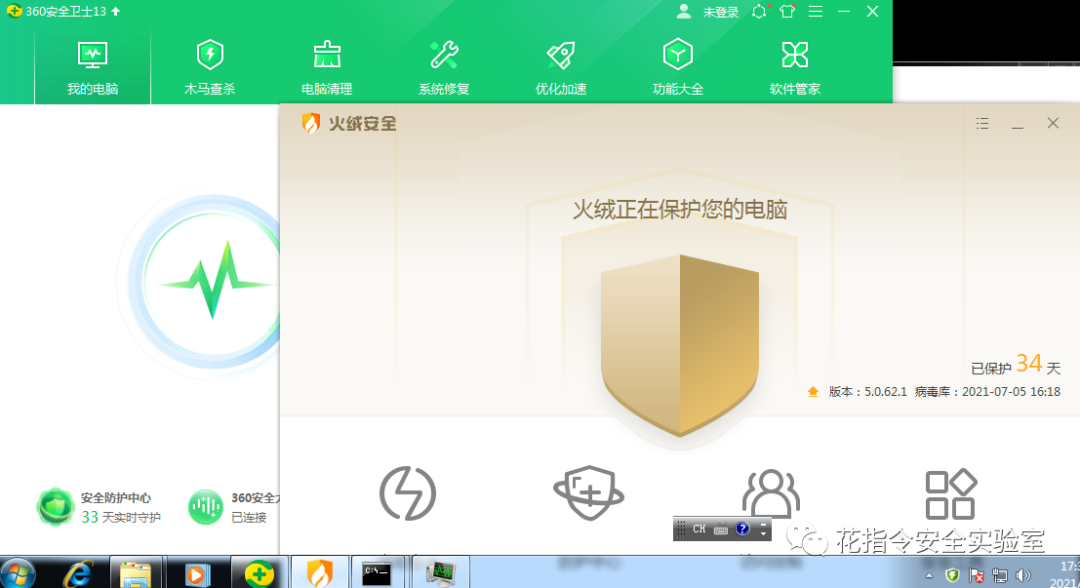This screenshot has width=1080, height=588.
Task: Click the 360 pulse check-up circle
Action: (x=212, y=282)
